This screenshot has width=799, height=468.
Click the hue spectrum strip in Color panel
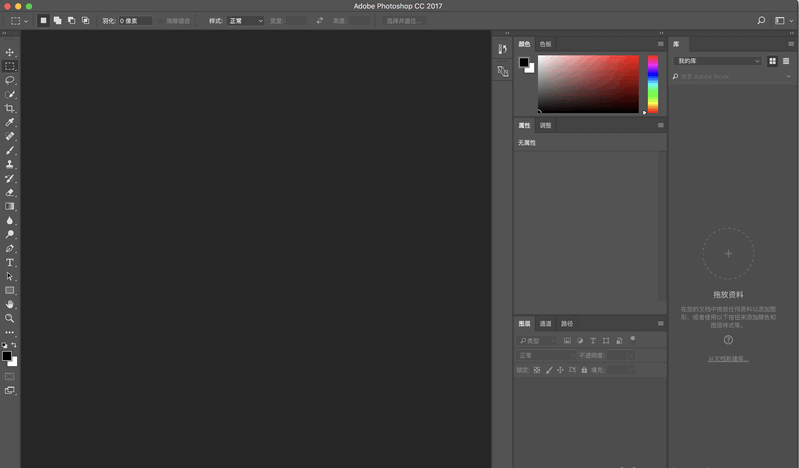[x=652, y=84]
